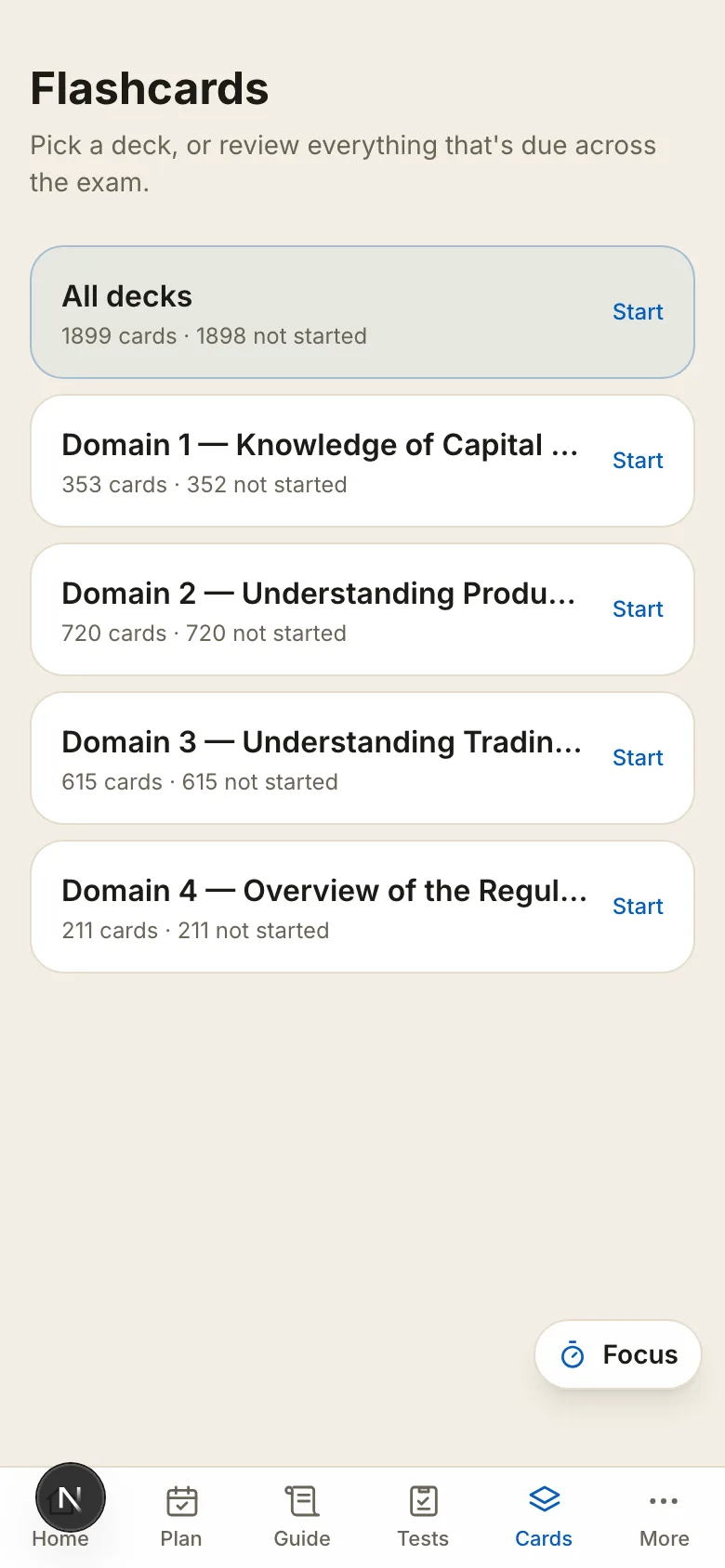Open the More three-dots icon
725x1568 pixels.
[664, 1500]
